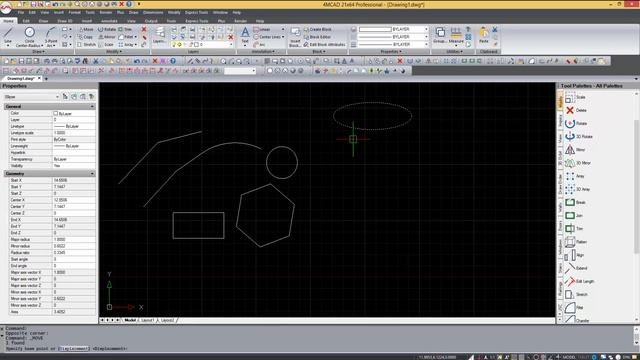
Task: Click the Fillet button in ribbon
Action: (126, 37)
